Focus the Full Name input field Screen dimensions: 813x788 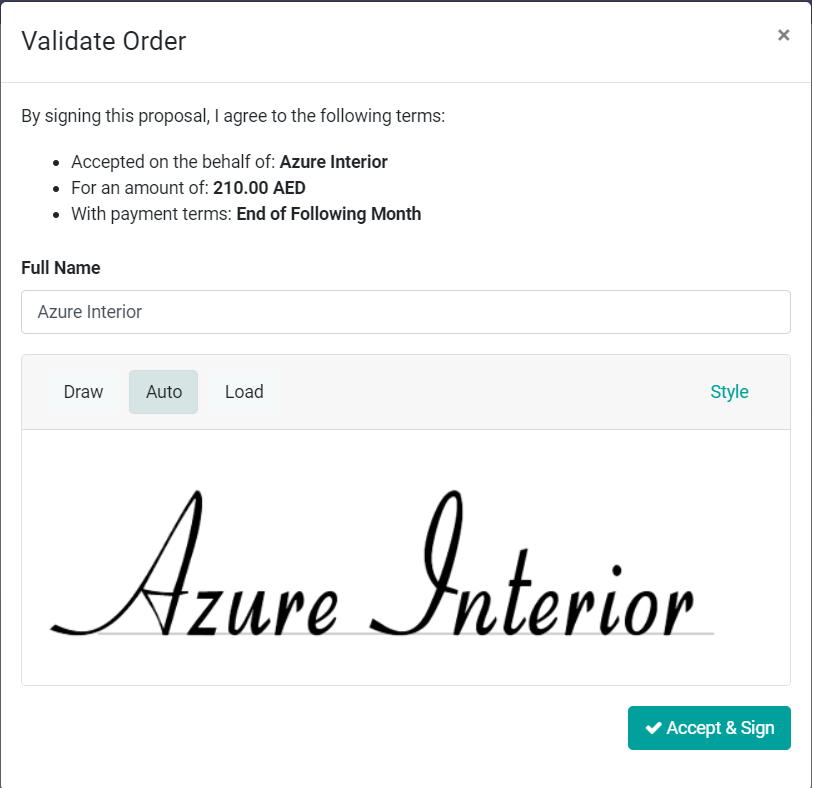click(x=405, y=312)
